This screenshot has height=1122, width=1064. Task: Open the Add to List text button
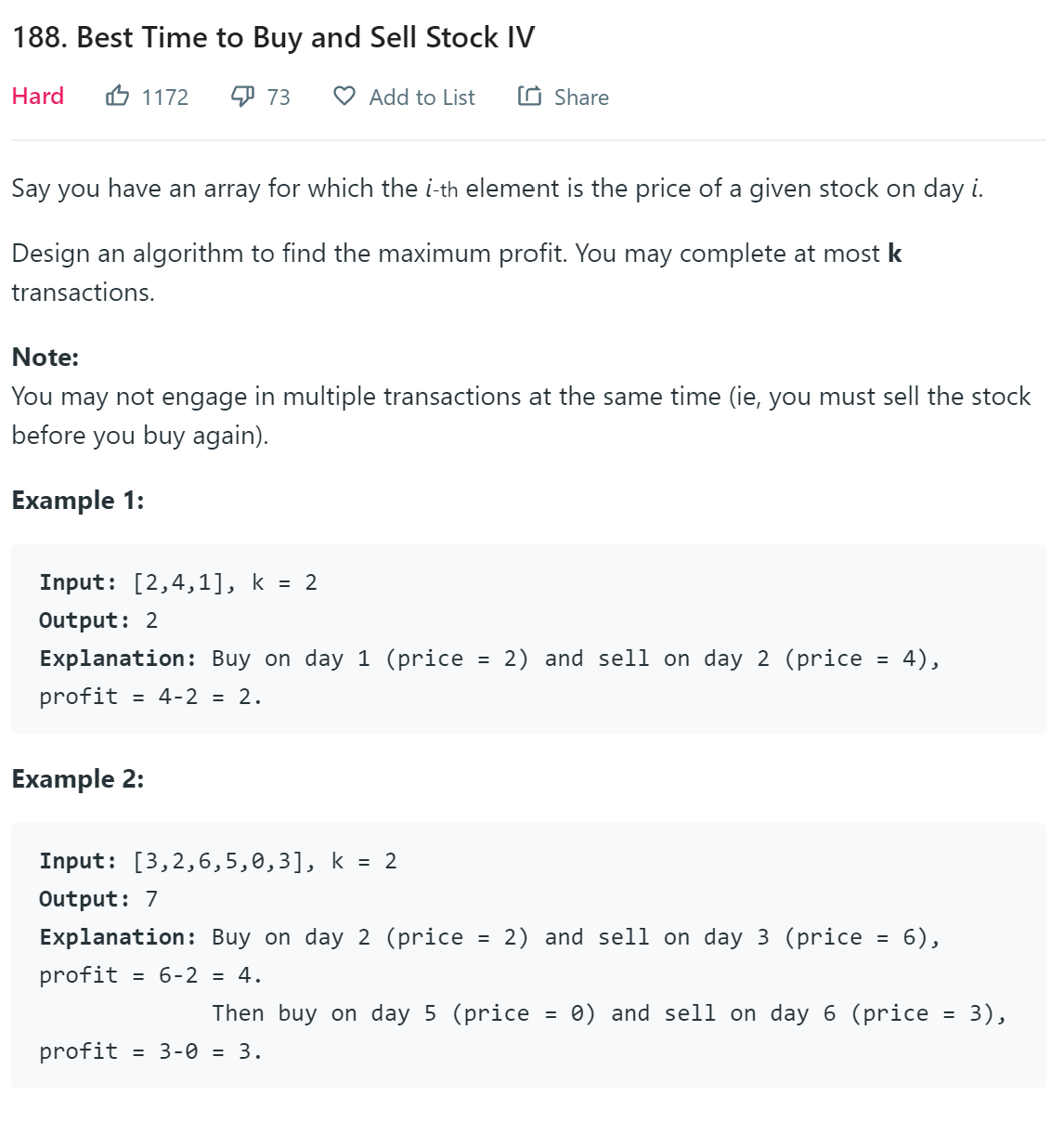coord(422,98)
